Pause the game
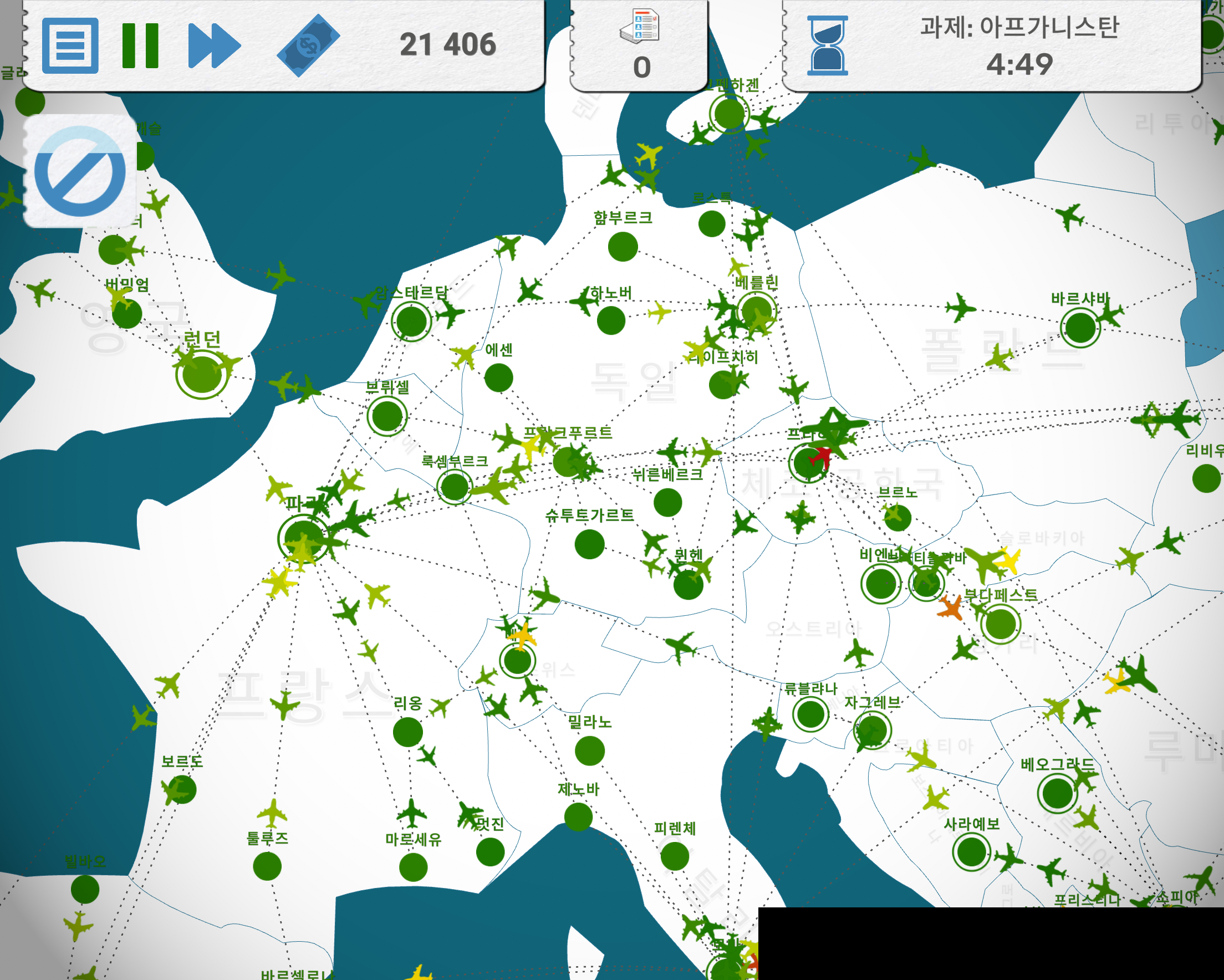 (140, 45)
